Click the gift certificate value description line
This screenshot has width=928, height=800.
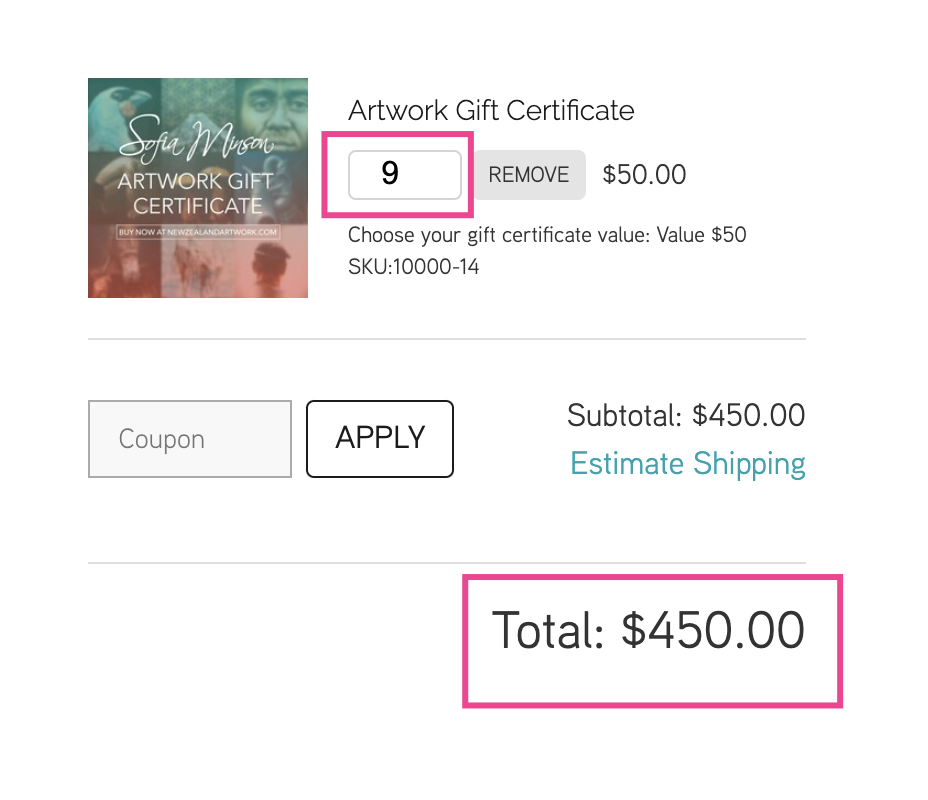click(x=547, y=235)
